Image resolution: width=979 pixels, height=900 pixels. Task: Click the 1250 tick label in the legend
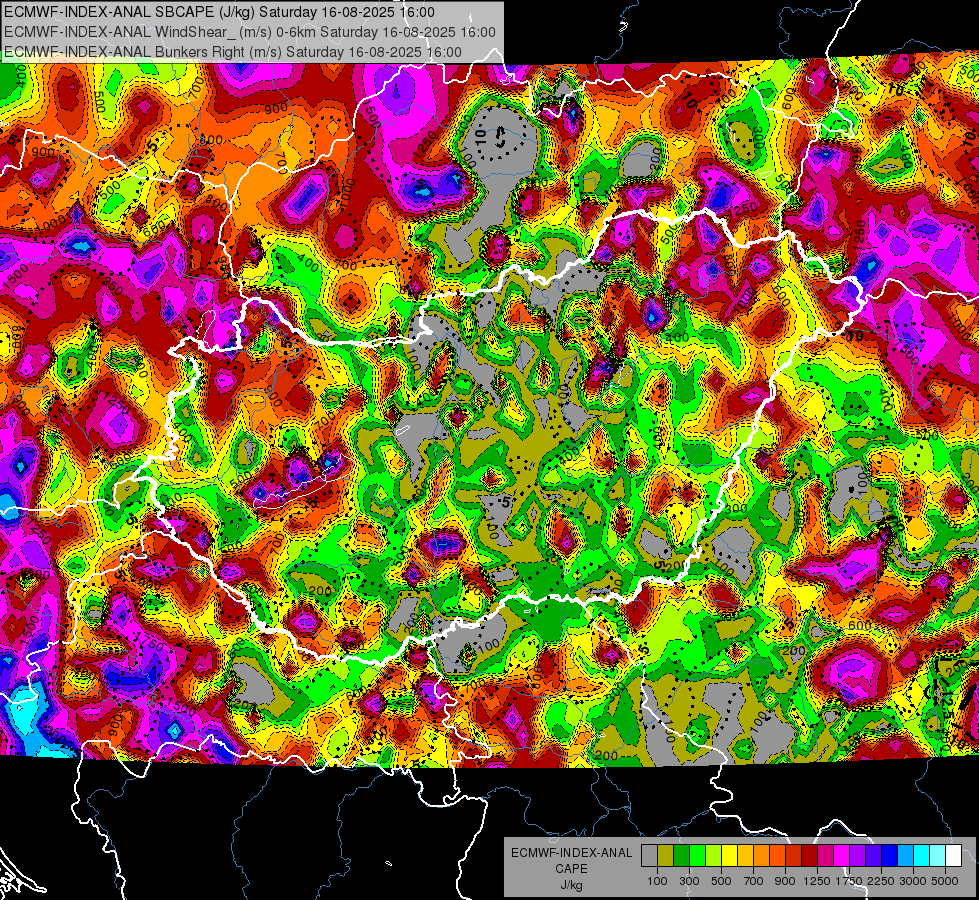point(817,881)
